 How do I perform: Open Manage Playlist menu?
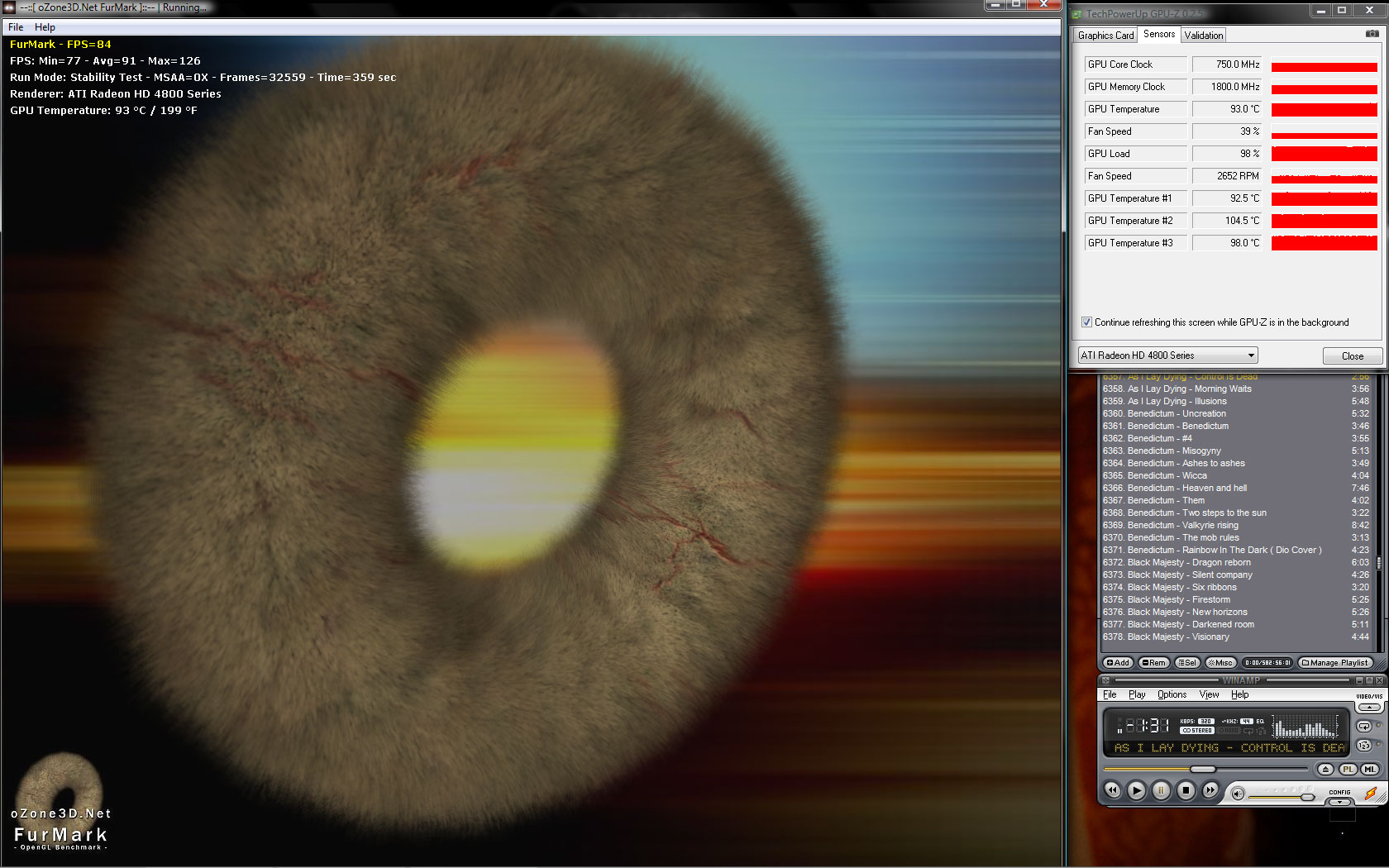1335,663
